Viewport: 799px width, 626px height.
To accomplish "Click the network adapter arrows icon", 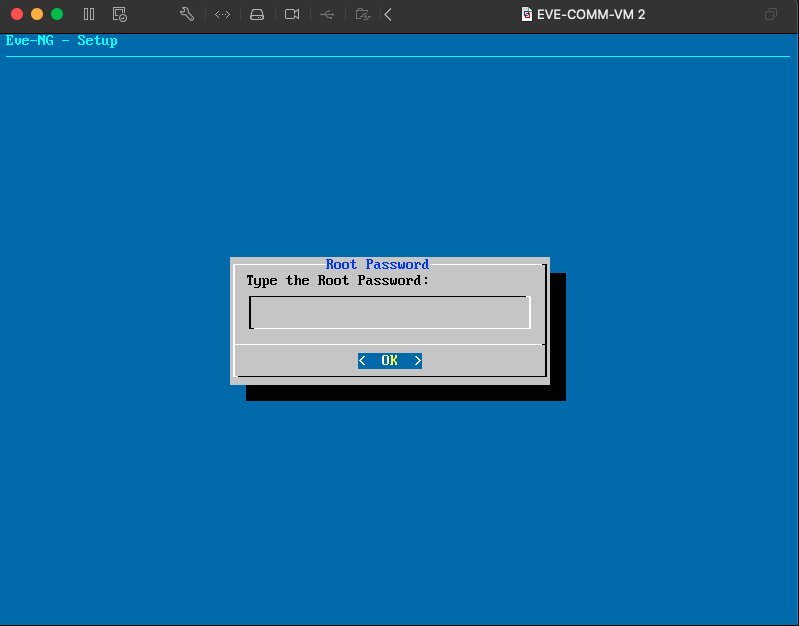I will tap(222, 14).
